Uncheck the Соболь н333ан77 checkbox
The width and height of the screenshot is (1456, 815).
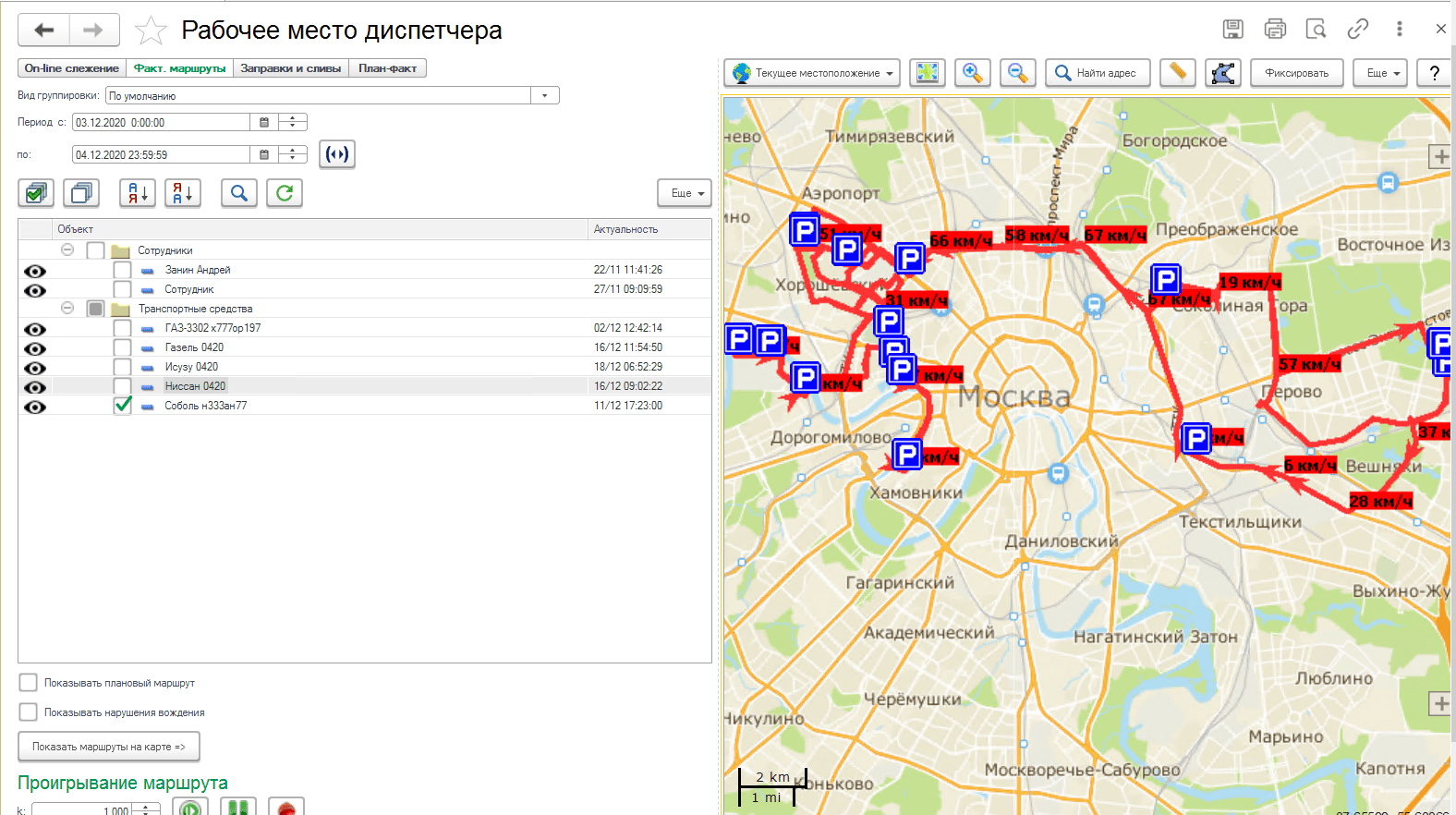click(122, 406)
